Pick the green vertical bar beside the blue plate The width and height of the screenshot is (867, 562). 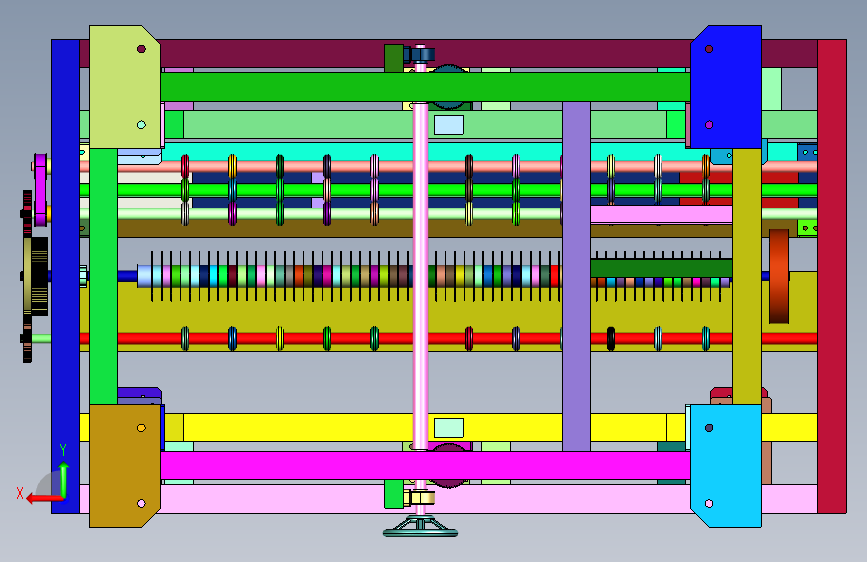103,277
